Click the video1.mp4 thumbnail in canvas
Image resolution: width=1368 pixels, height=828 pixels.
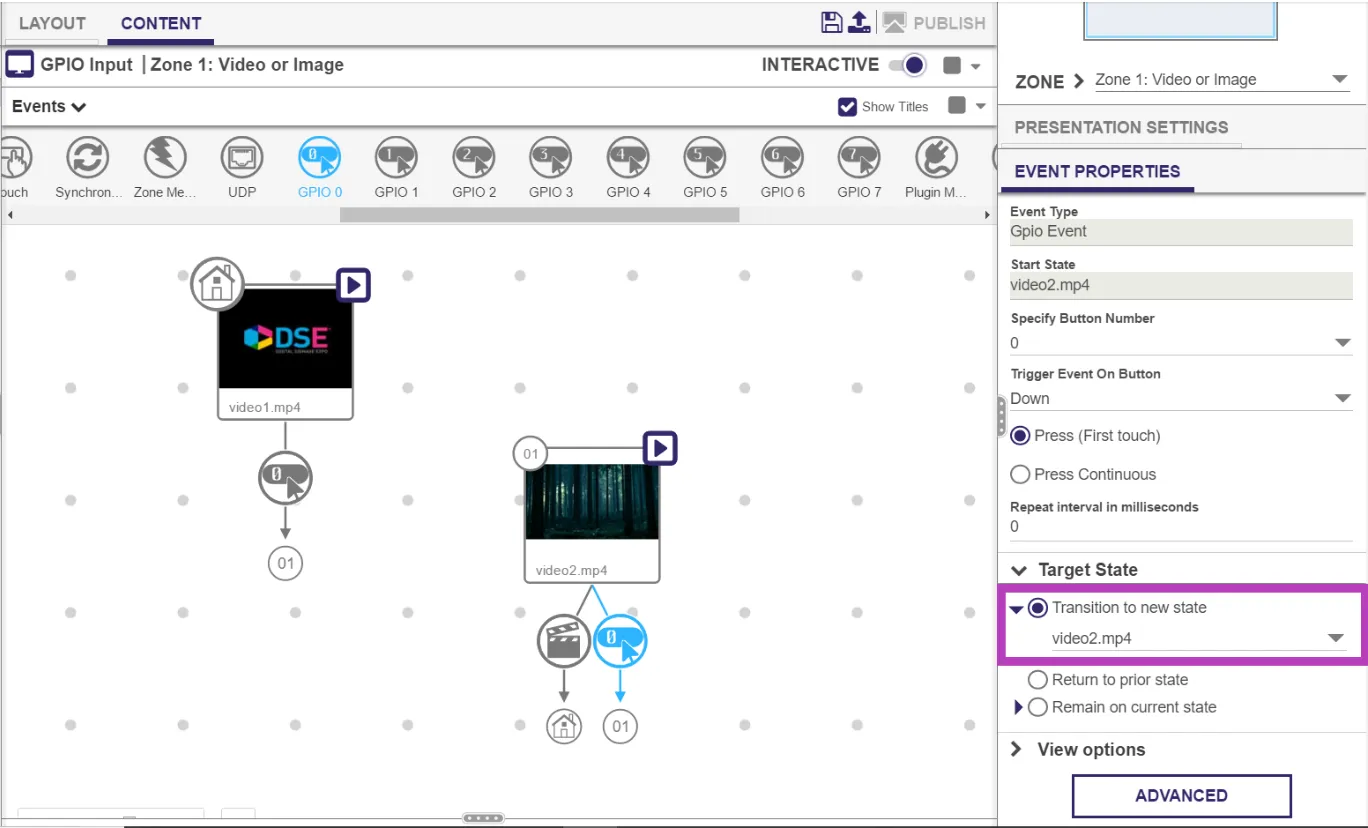(285, 340)
